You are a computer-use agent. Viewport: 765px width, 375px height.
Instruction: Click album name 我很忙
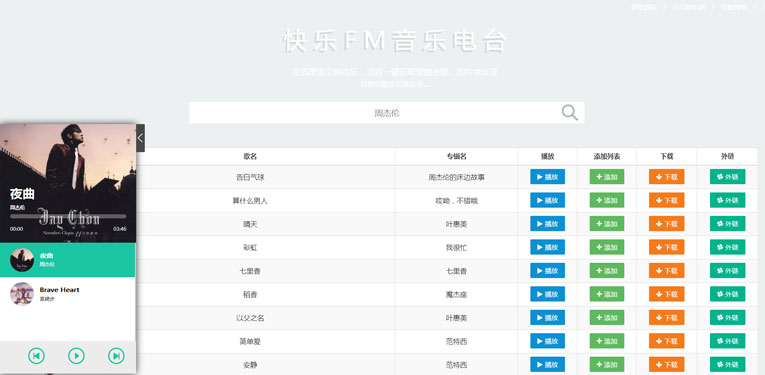point(457,248)
